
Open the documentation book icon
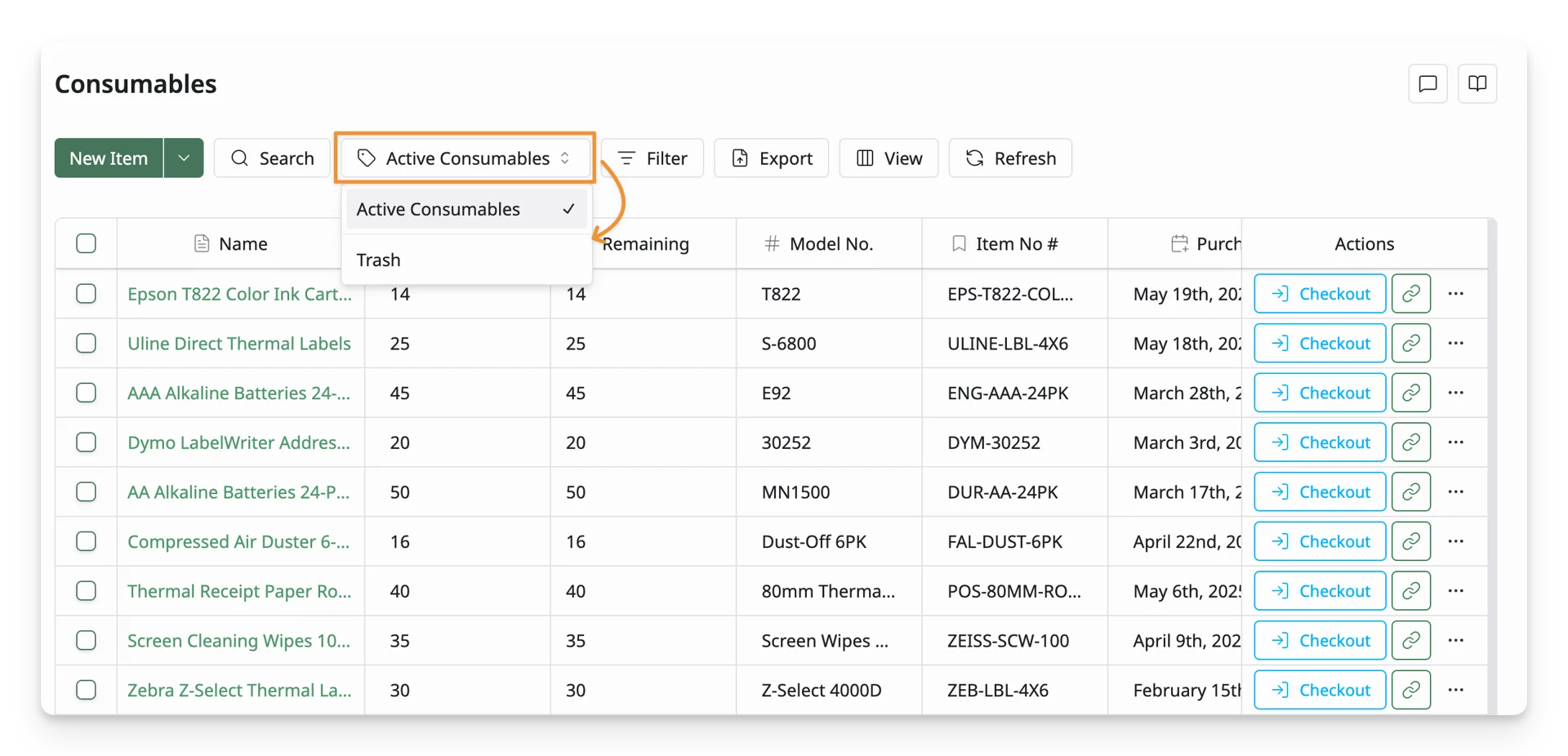pyautogui.click(x=1477, y=83)
